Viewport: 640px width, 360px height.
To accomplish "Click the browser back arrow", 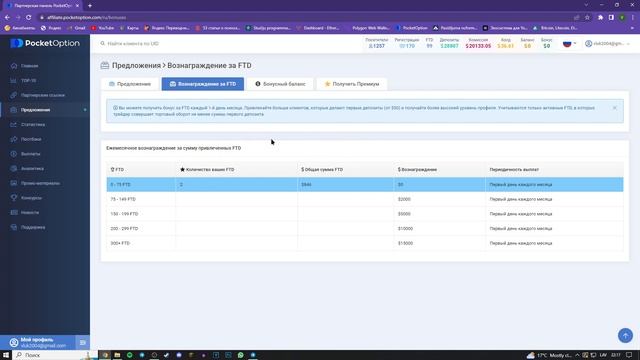I will coord(7,18).
